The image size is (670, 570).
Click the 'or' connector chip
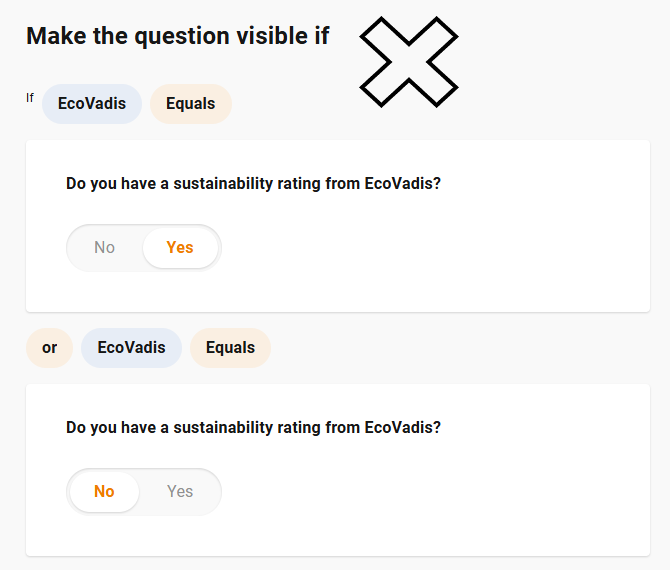point(50,348)
